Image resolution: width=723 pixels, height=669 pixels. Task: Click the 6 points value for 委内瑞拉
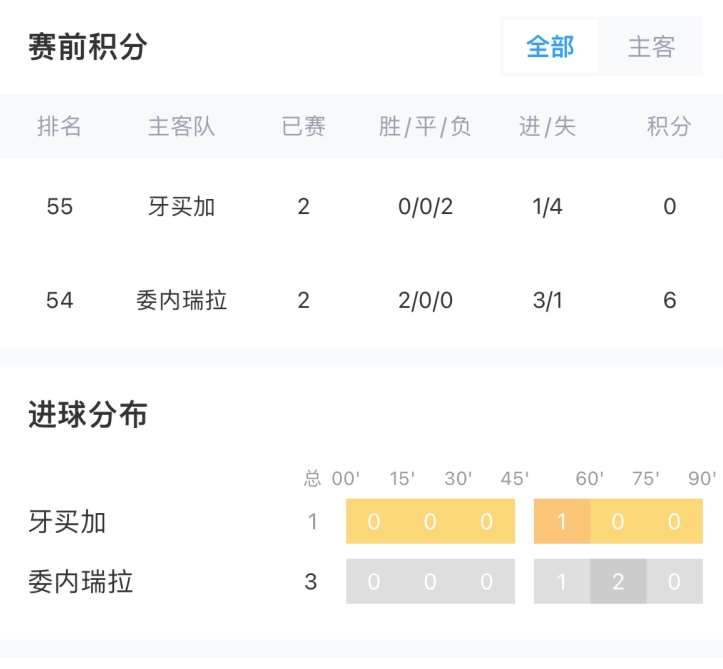669,300
